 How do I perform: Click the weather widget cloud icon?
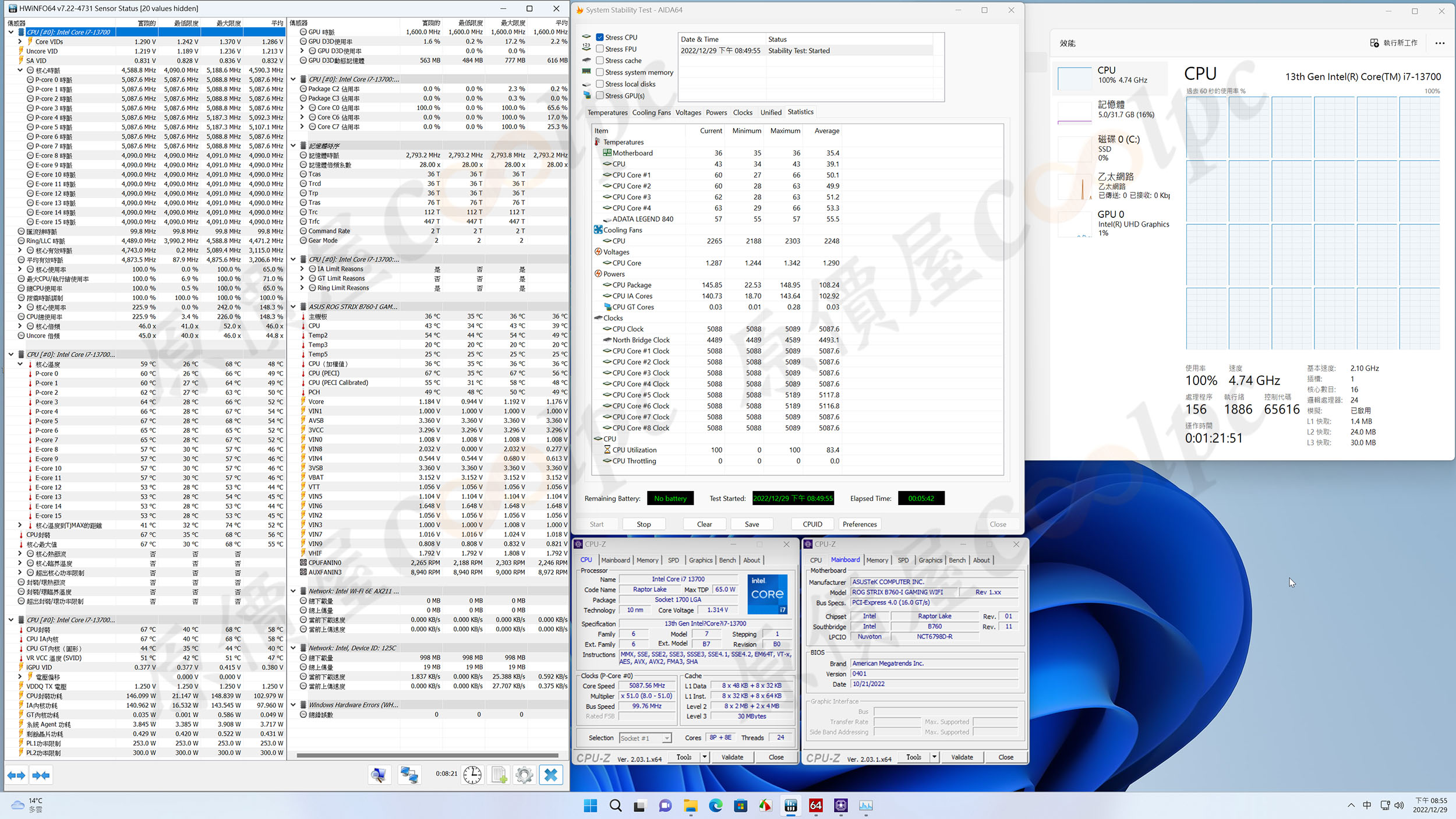click(x=18, y=805)
